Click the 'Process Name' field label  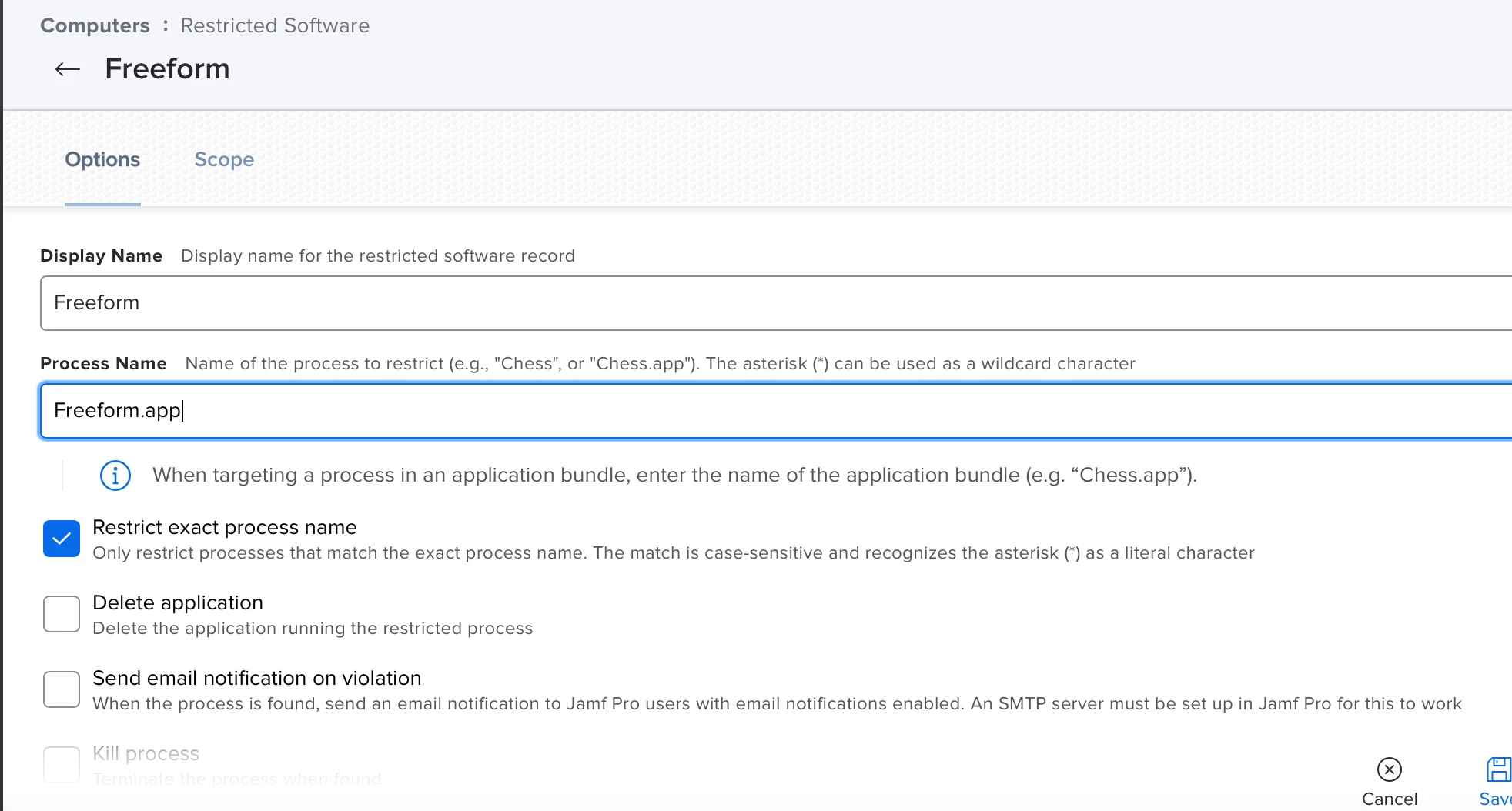tap(103, 363)
